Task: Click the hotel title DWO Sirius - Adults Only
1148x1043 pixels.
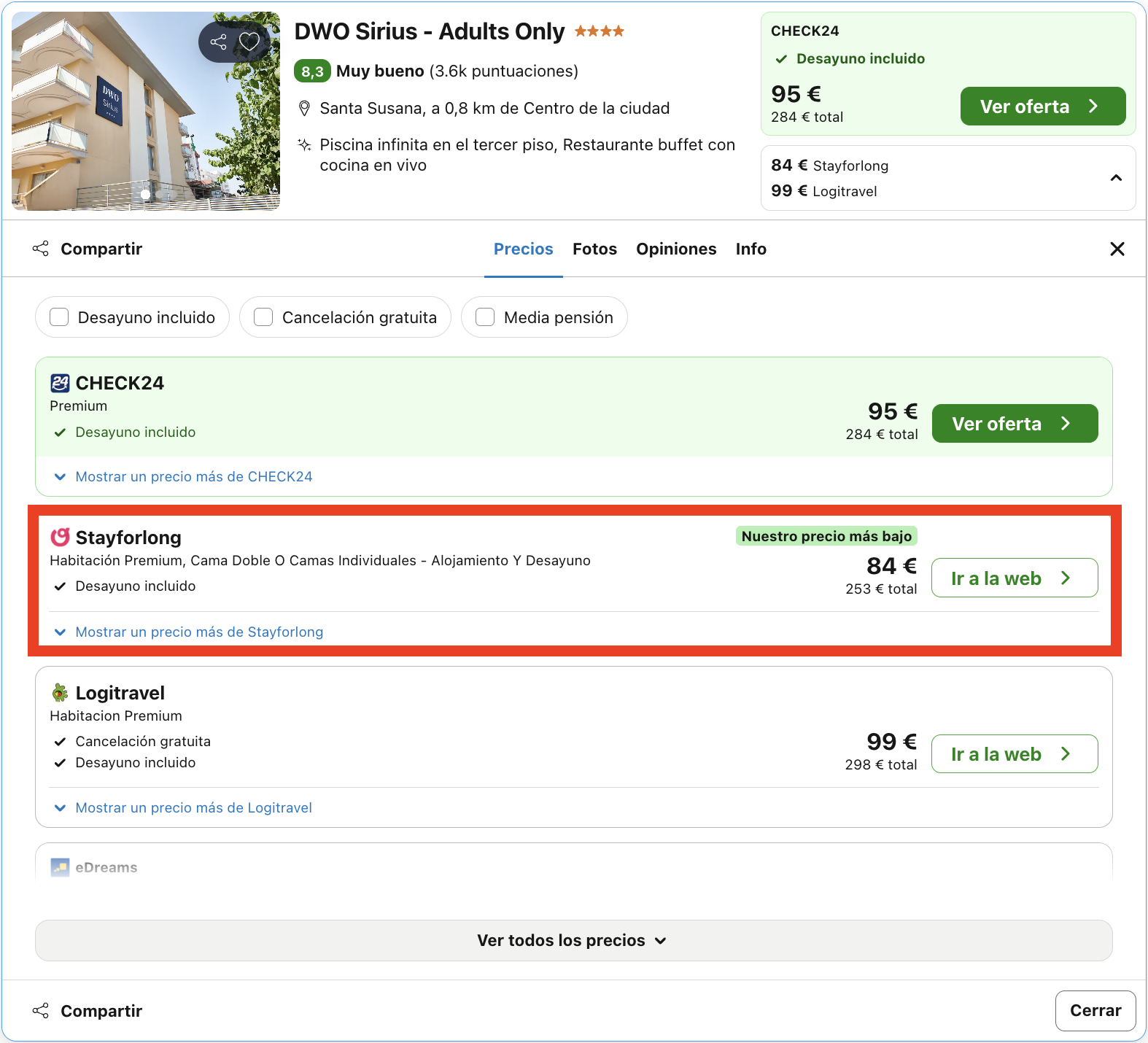Action: click(x=430, y=32)
